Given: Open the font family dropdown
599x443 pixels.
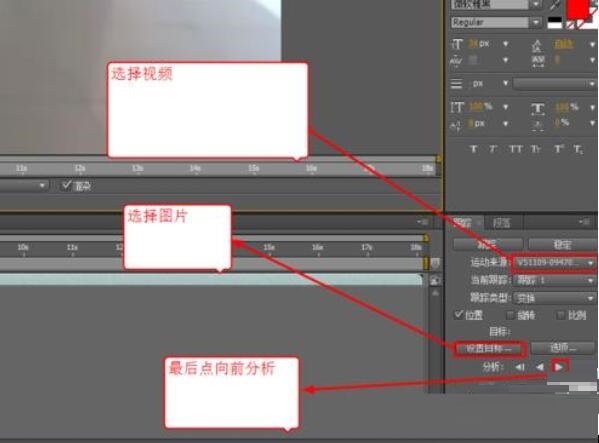Looking at the screenshot, I should click(x=536, y=4).
